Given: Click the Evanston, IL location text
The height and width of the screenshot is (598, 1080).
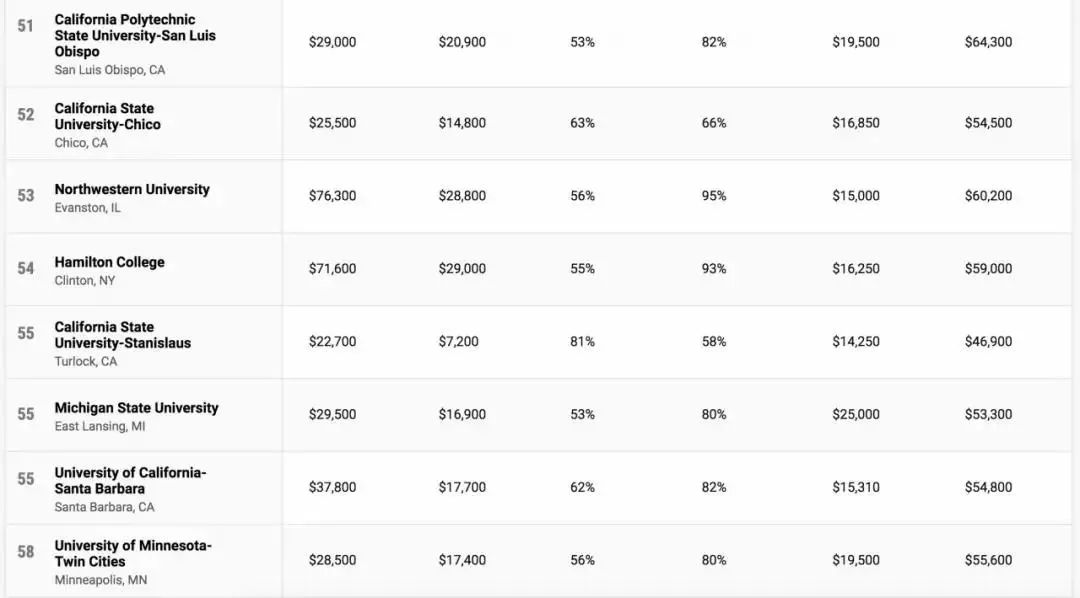Looking at the screenshot, I should click(x=87, y=208).
